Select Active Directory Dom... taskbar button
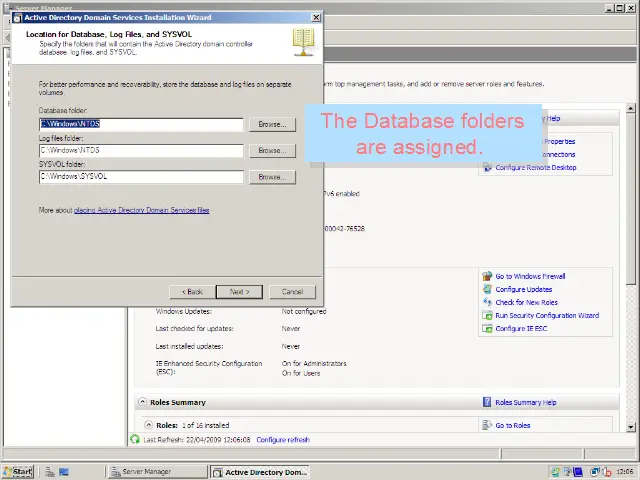 coord(260,472)
